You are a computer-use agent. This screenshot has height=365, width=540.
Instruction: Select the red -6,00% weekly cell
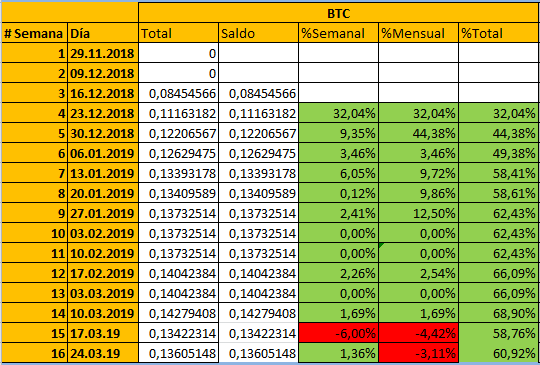tap(338, 333)
